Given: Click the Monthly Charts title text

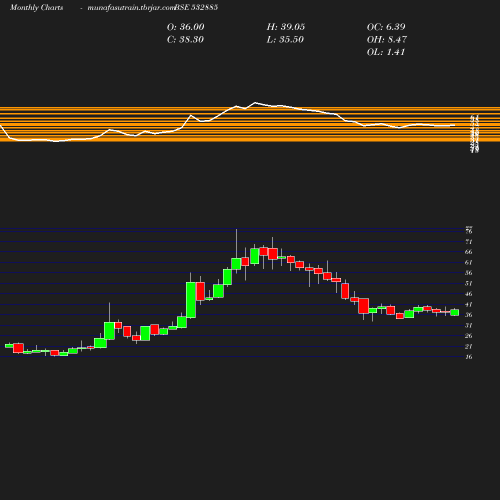Looking at the screenshot, I should 37,7.
